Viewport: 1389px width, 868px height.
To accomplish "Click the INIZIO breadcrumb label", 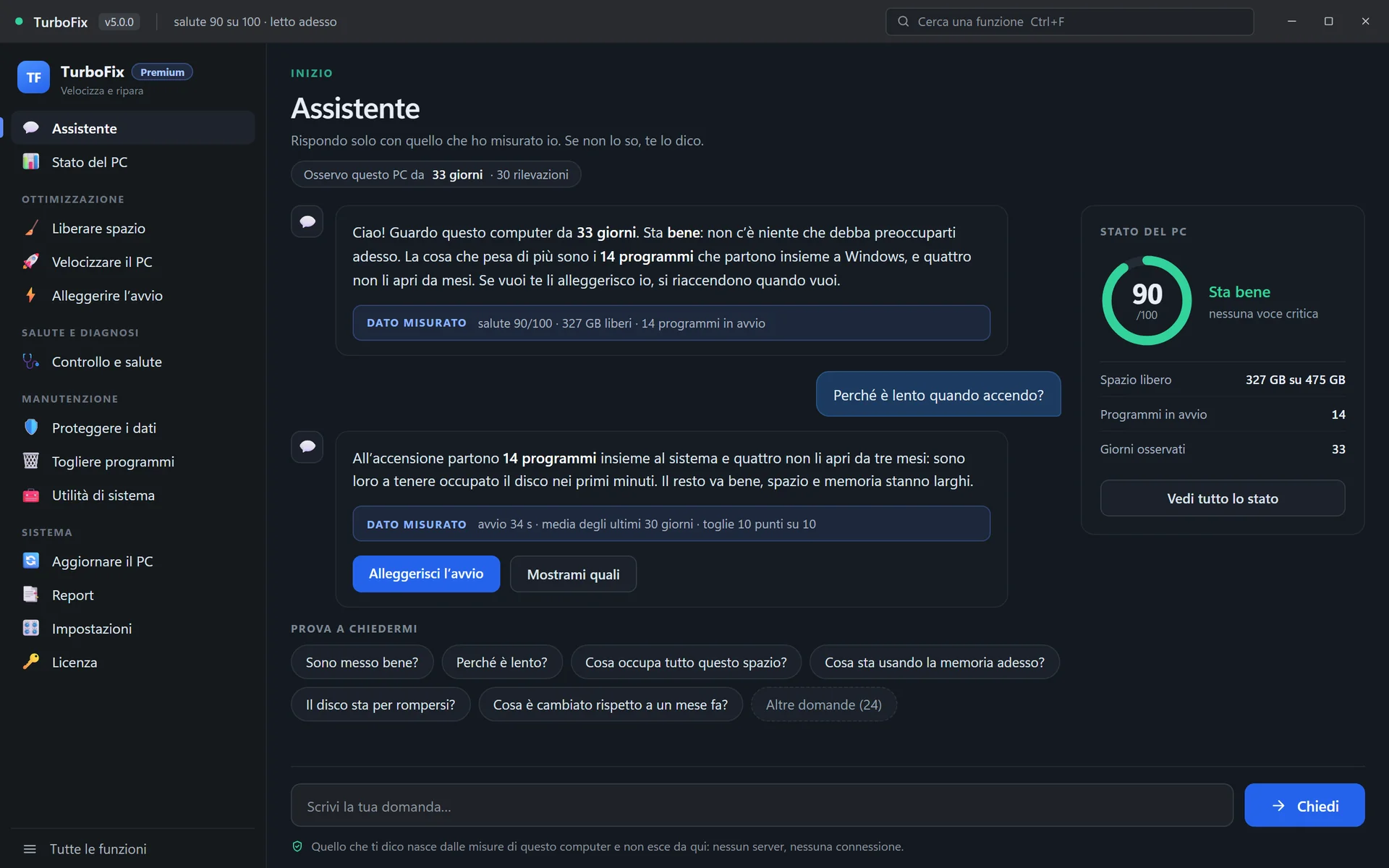I will 312,73.
